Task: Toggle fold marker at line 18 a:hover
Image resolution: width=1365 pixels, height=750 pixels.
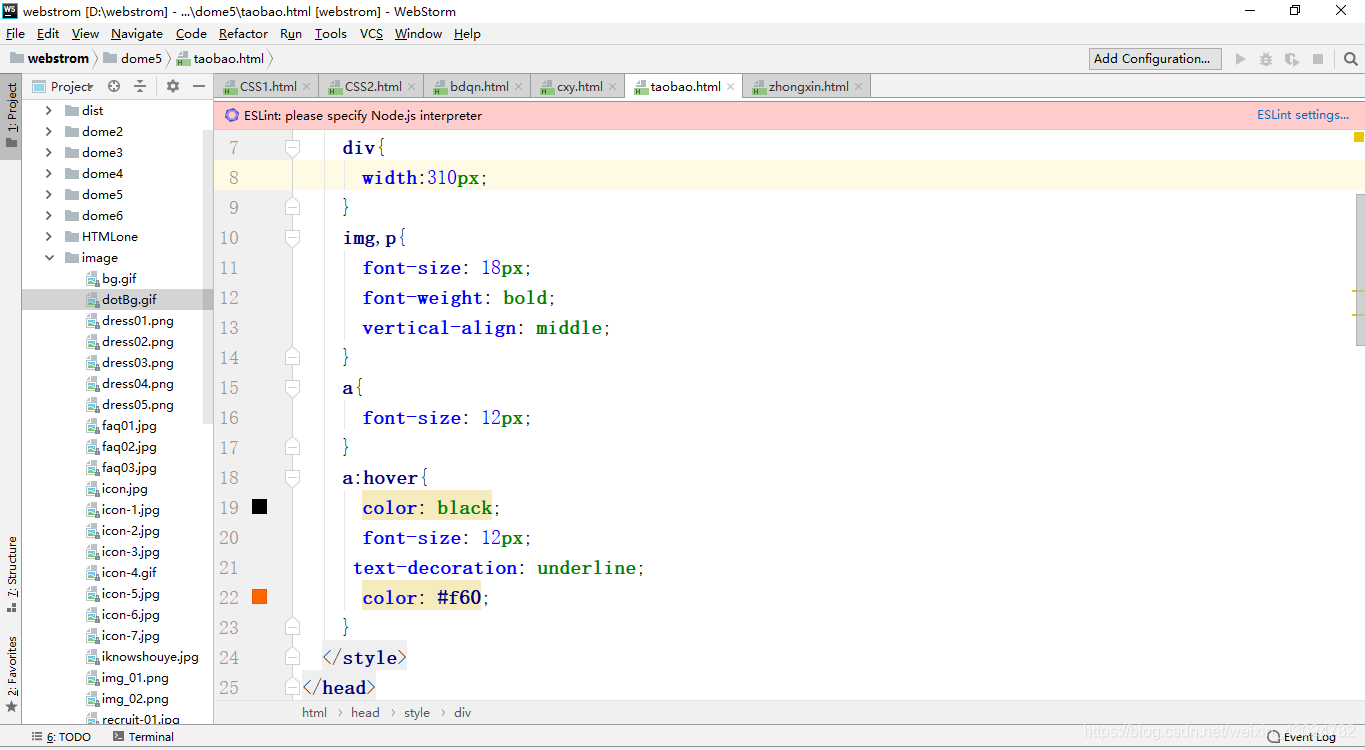Action: [292, 478]
